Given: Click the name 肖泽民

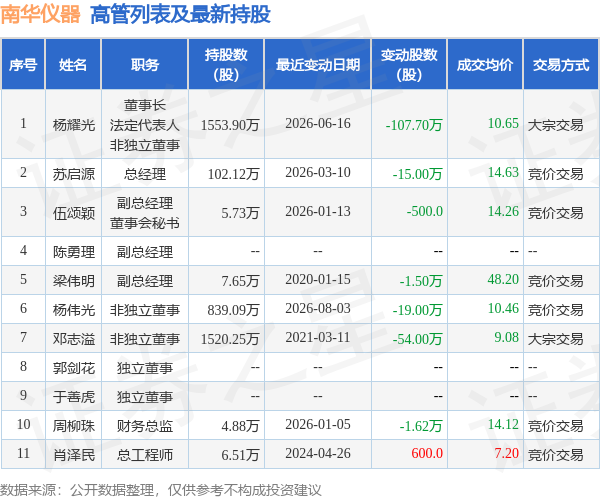Looking at the screenshot, I should [74, 455].
